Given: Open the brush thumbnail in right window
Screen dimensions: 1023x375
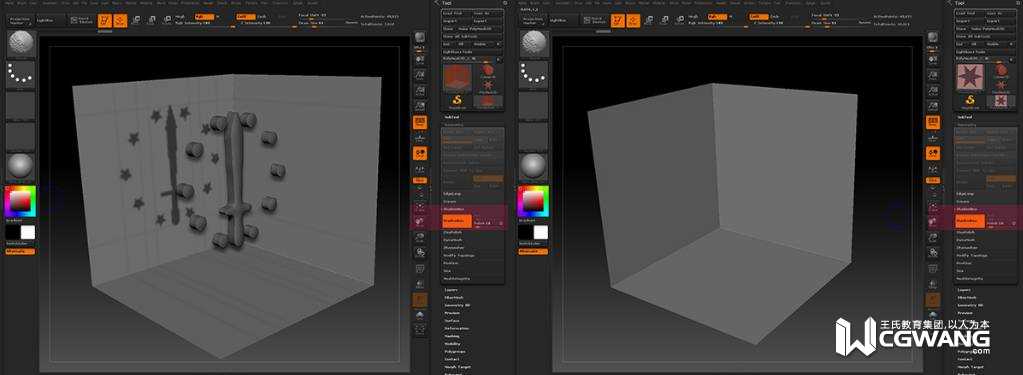Looking at the screenshot, I should pos(534,44).
